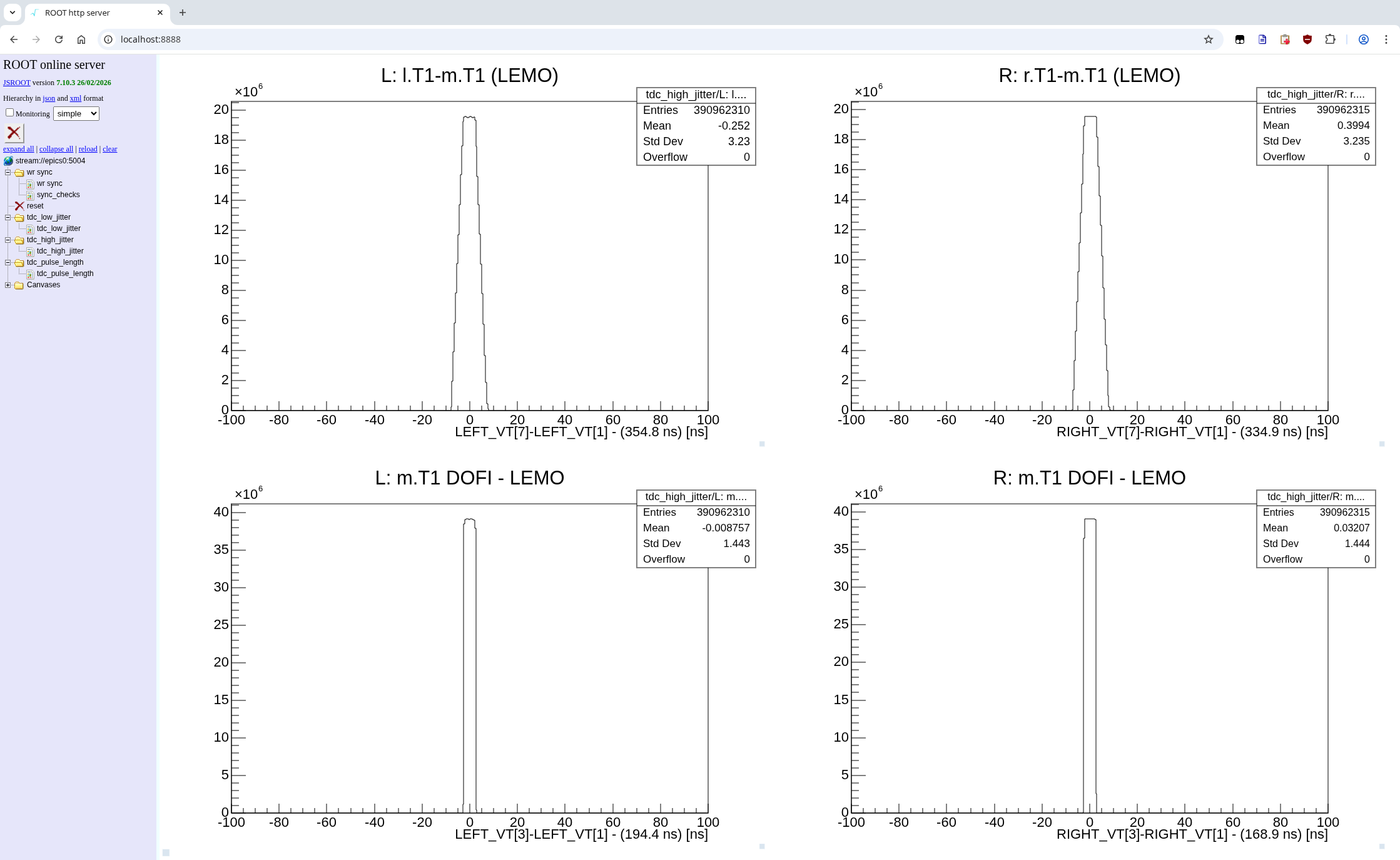
Task: Click the large red X button
Action: pos(14,133)
